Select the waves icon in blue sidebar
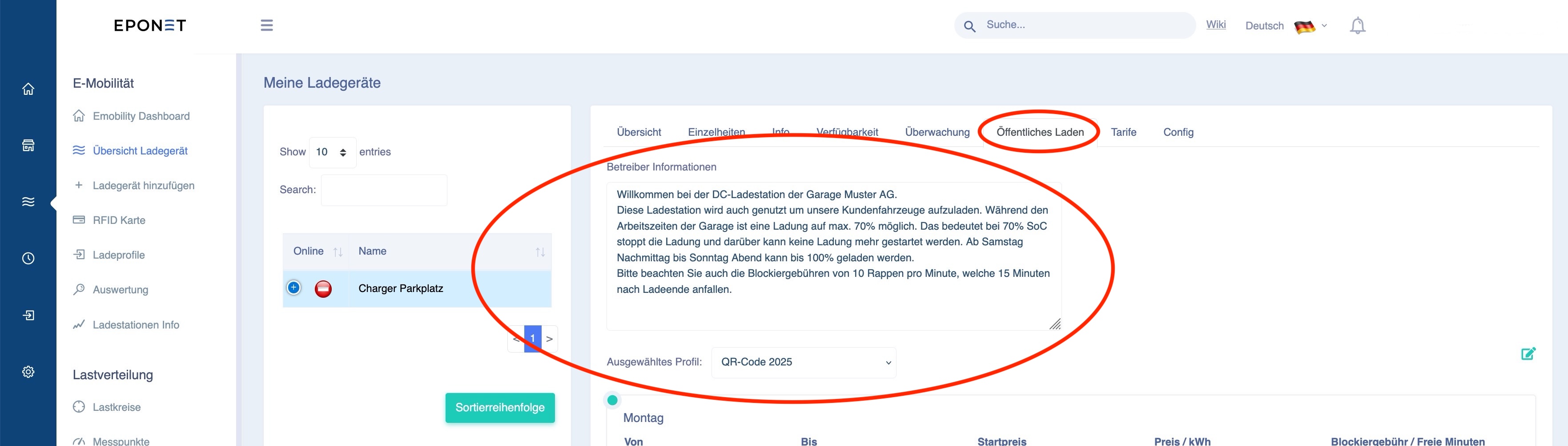 (x=28, y=202)
